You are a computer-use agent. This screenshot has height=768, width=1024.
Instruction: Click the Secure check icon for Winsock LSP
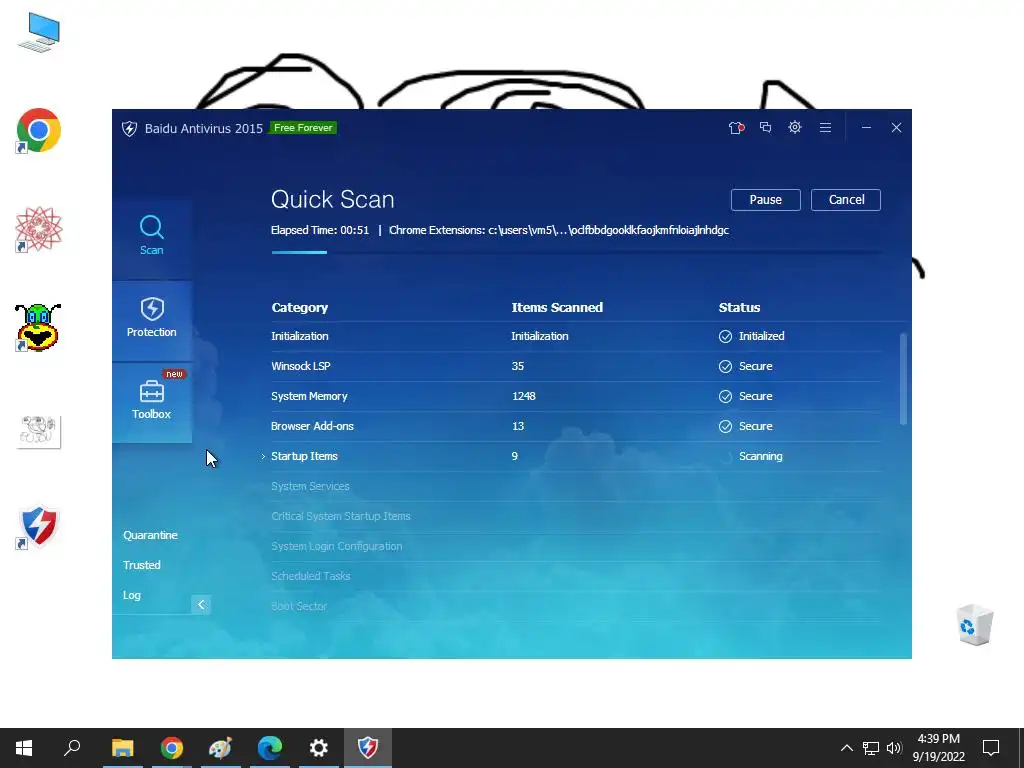(x=726, y=366)
